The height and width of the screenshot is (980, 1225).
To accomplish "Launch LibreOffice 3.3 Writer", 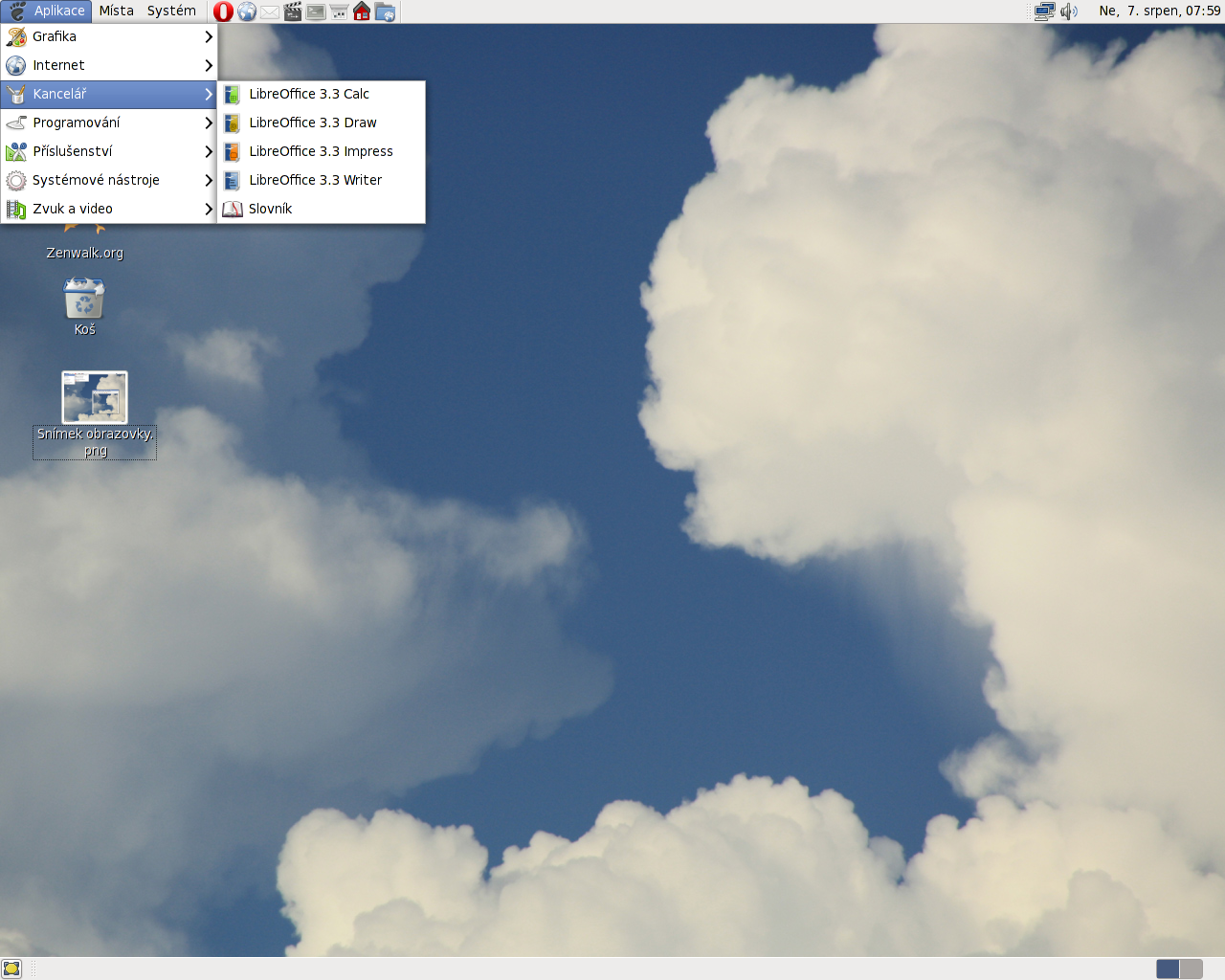I will click(322, 180).
